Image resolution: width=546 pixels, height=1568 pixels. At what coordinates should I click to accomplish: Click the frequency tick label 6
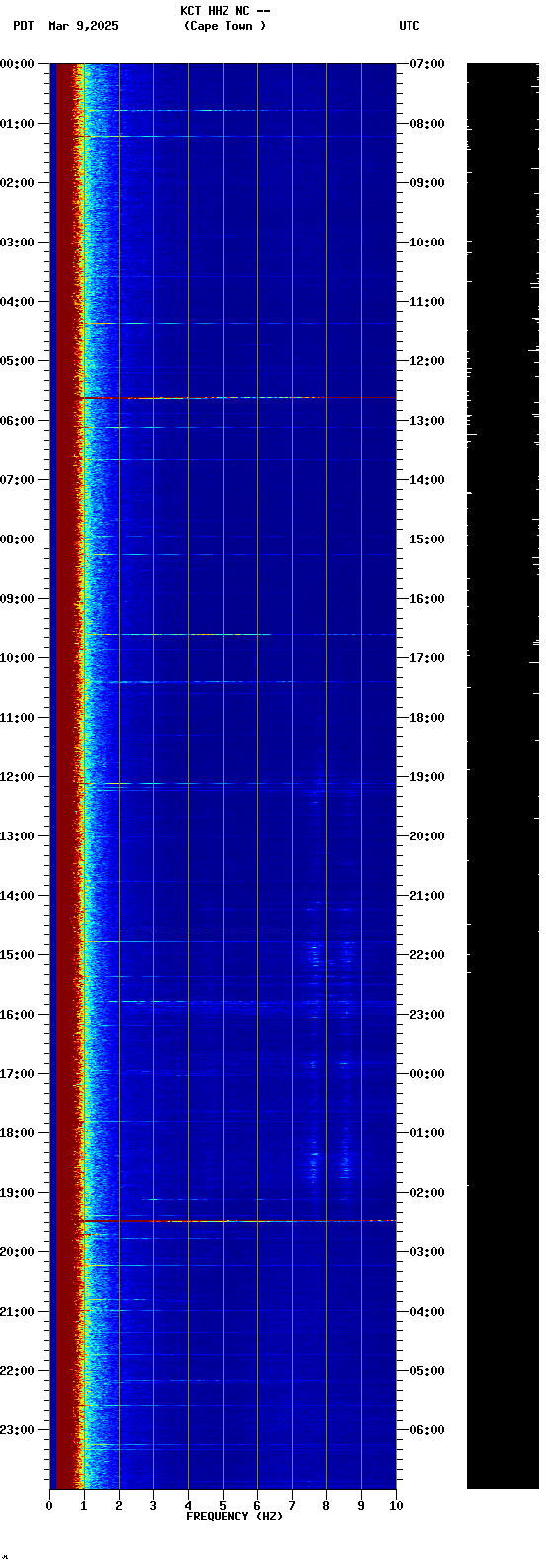[x=257, y=1506]
